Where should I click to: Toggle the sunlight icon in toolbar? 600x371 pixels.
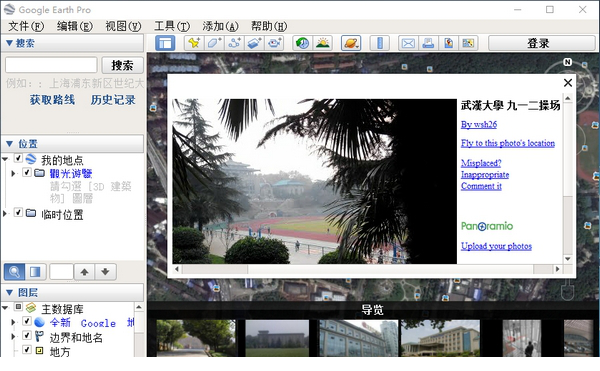[323, 43]
